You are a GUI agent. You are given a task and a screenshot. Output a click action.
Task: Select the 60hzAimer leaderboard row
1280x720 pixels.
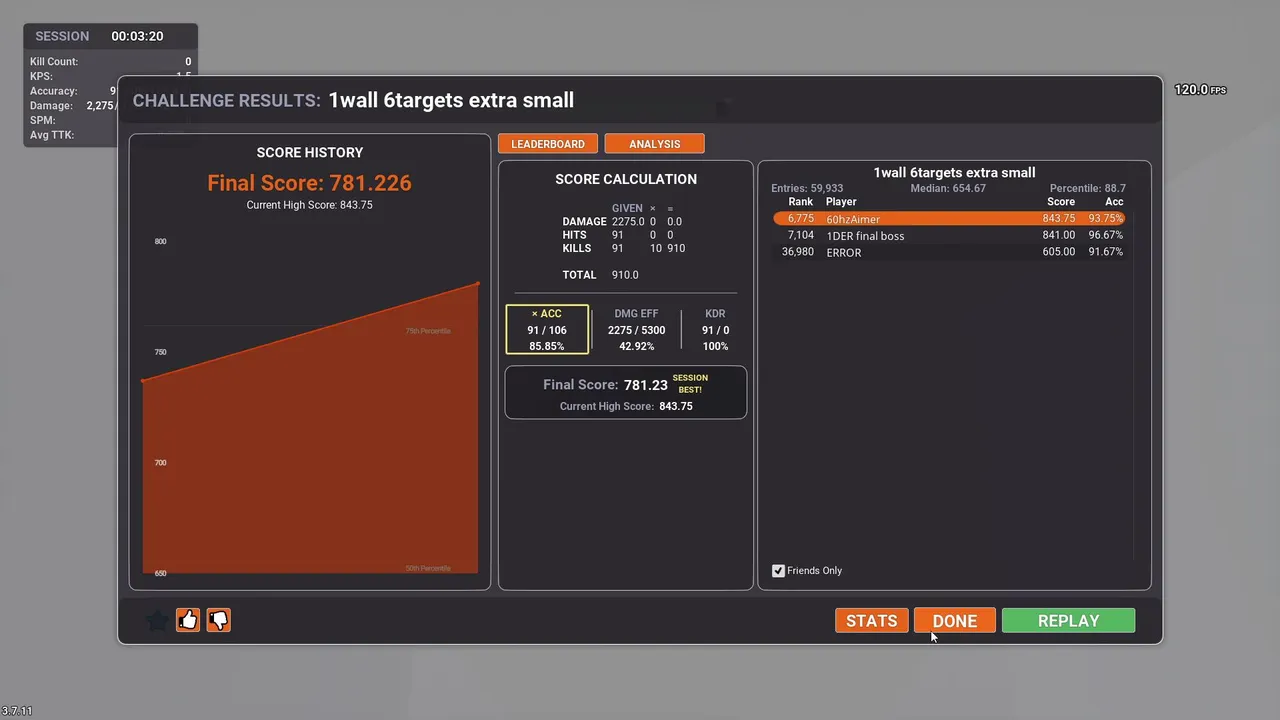click(949, 218)
